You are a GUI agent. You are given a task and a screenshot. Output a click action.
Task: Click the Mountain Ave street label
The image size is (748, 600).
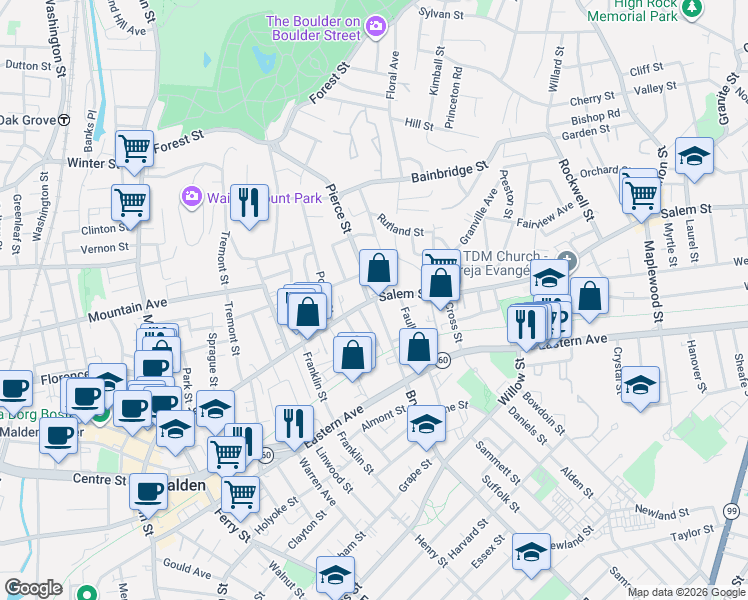click(127, 310)
